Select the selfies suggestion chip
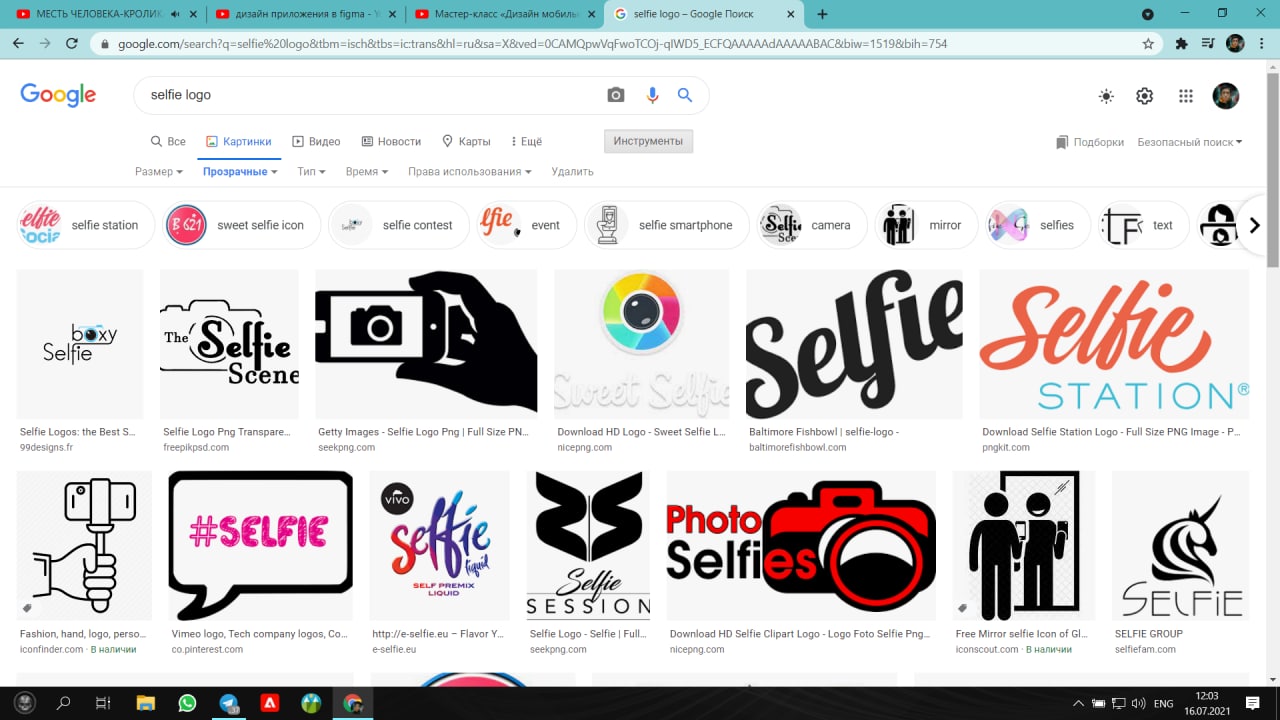Image resolution: width=1280 pixels, height=720 pixels. pos(1039,225)
